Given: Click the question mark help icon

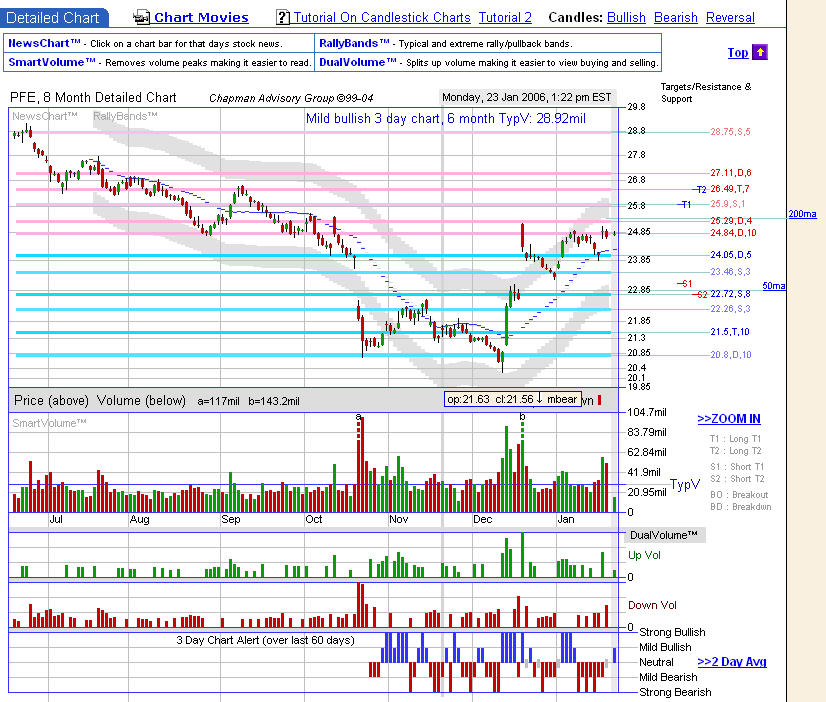Looking at the screenshot, I should (283, 17).
